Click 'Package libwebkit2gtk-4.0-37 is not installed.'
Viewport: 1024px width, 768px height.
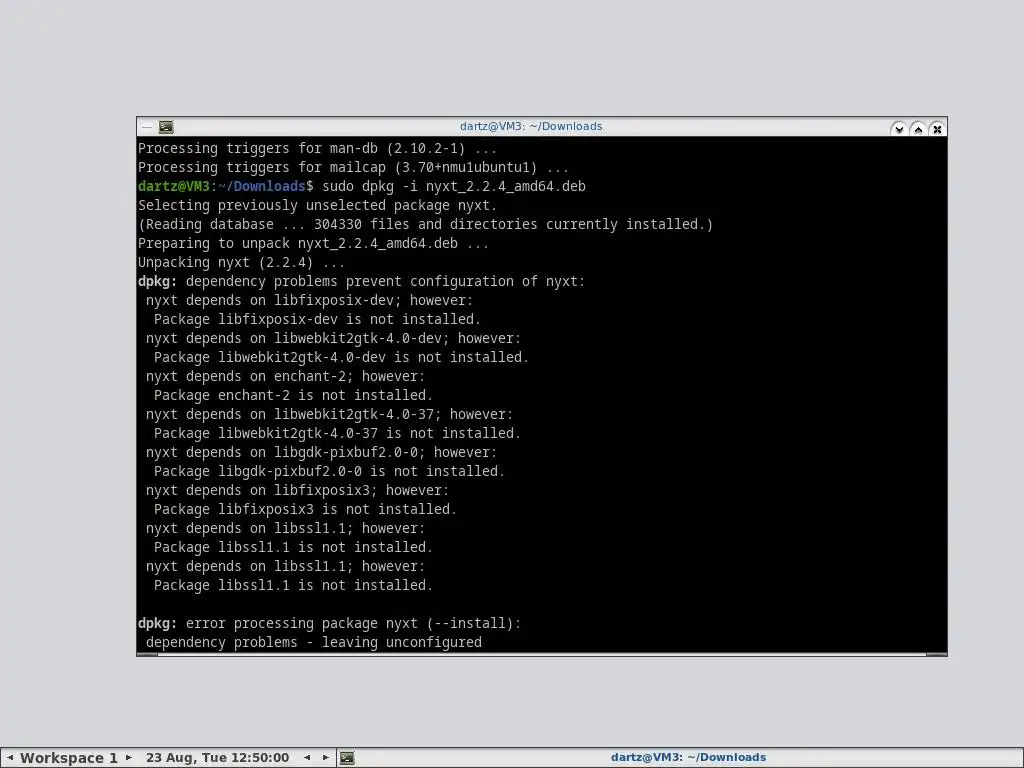point(338,433)
